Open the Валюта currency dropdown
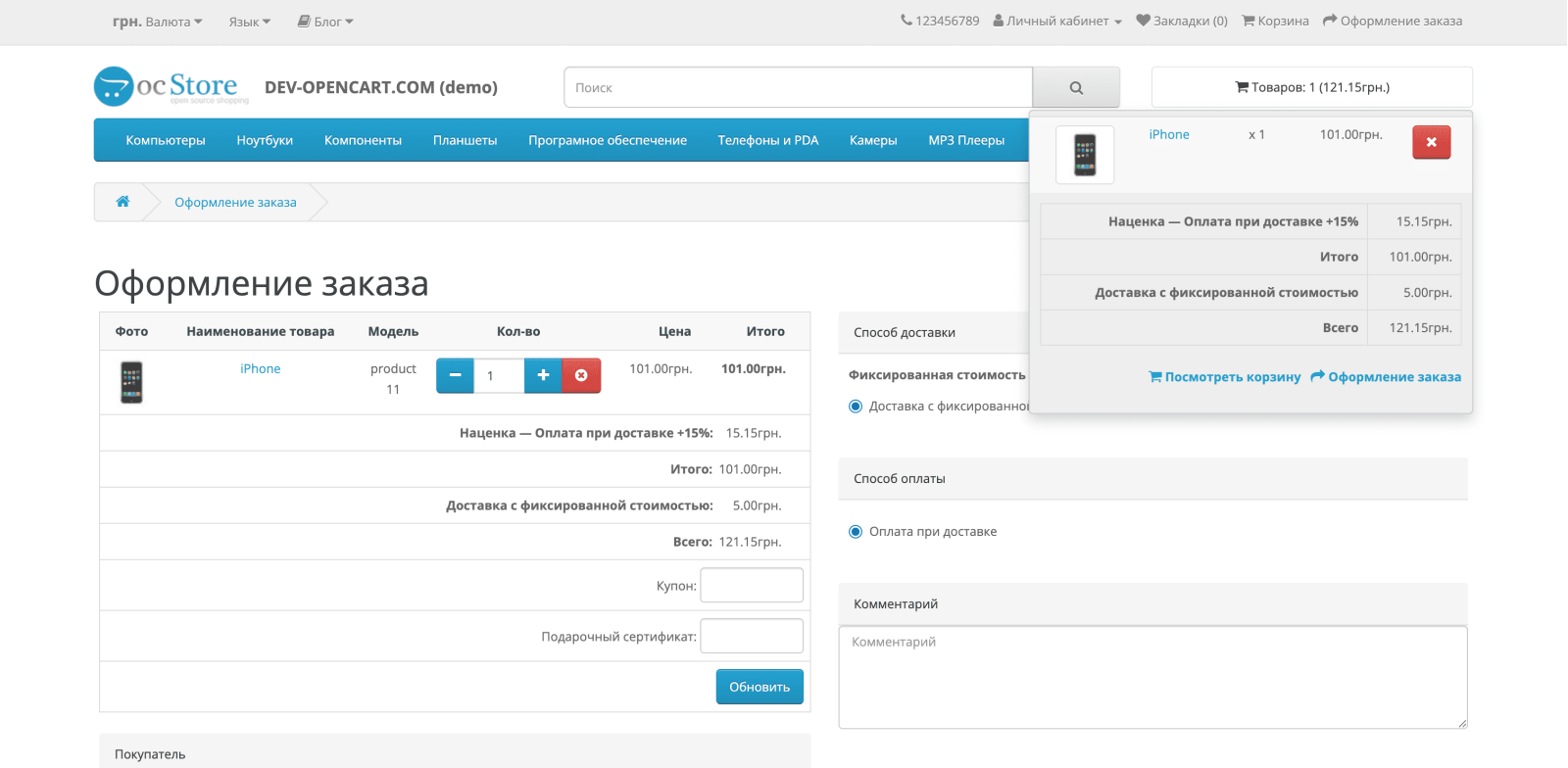 (157, 22)
